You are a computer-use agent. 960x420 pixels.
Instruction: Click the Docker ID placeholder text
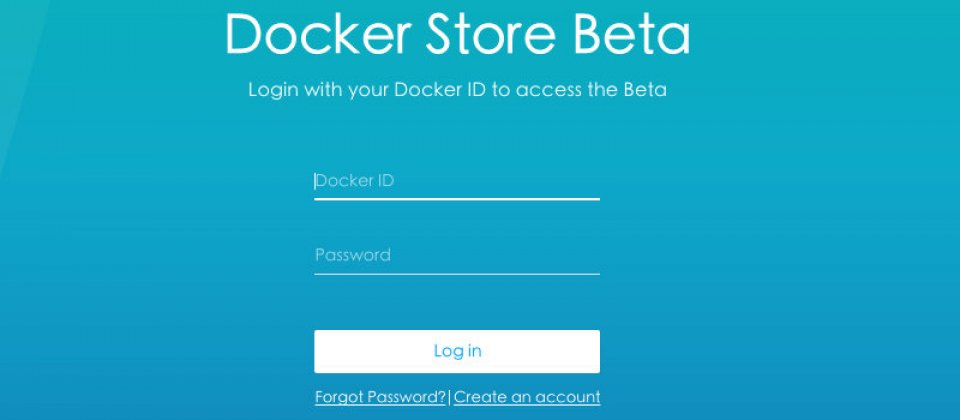tap(355, 181)
